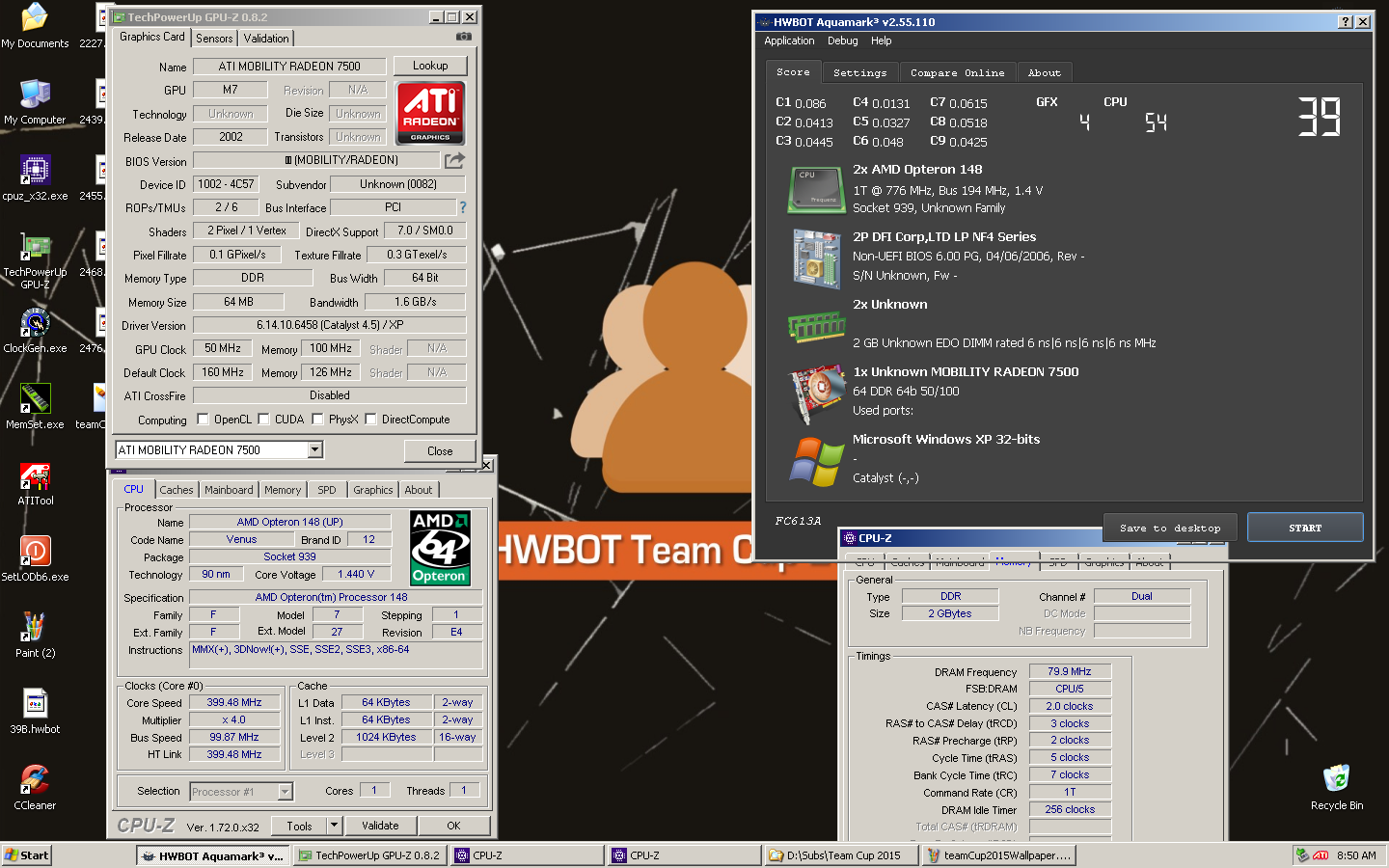Click the GPU name field ATI MOBILITY RADEON 7500
Image resolution: width=1389 pixels, height=868 pixels.
pos(289,67)
